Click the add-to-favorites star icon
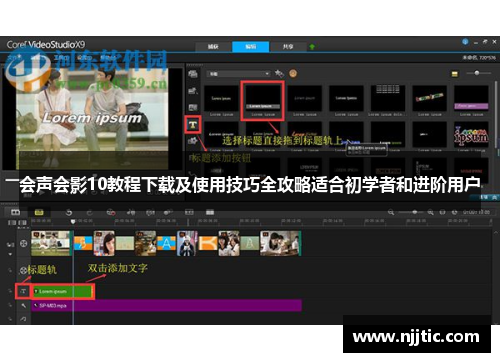The width and height of the screenshot is (500, 362). [279, 73]
